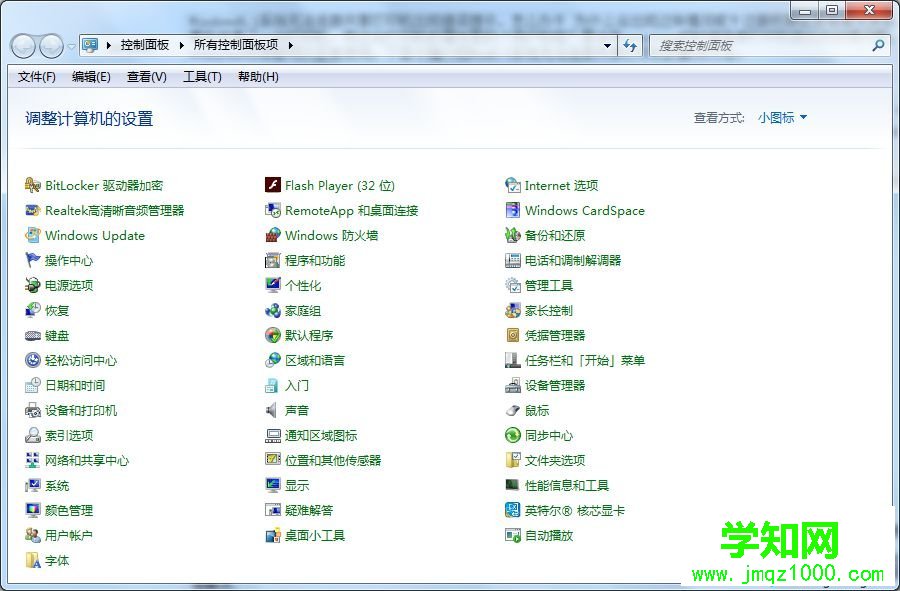900x591 pixels.
Task: Open the Windows Update icon
Action: [x=33, y=235]
